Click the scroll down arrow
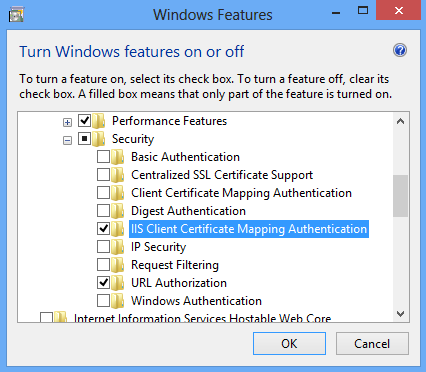 coord(400,314)
